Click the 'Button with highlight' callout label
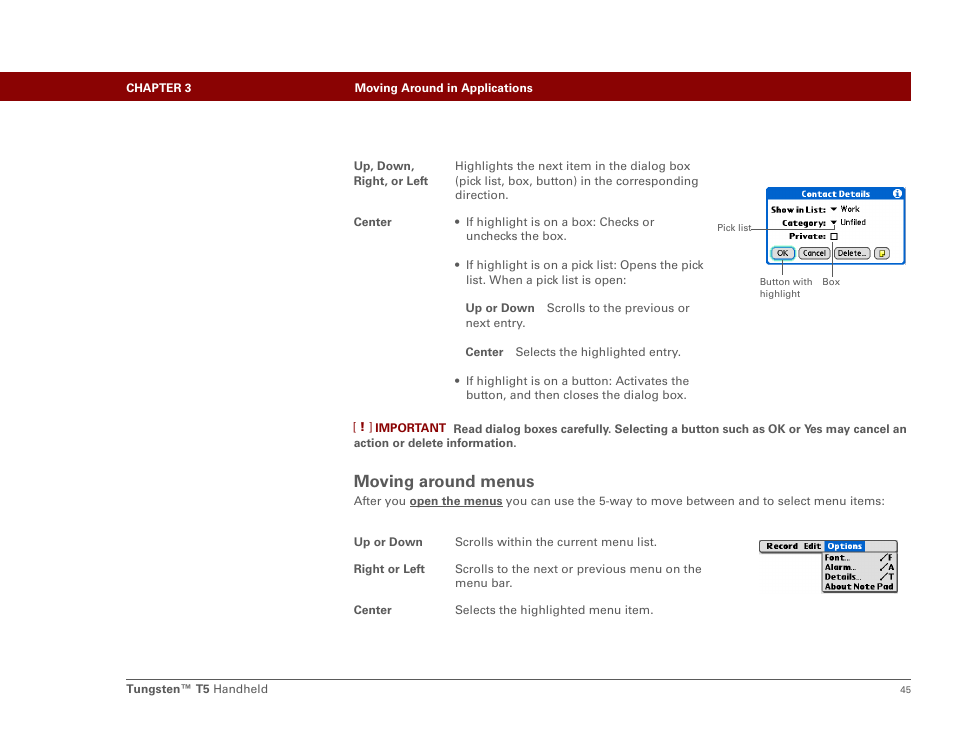954x738 pixels. pyautogui.click(x=785, y=288)
